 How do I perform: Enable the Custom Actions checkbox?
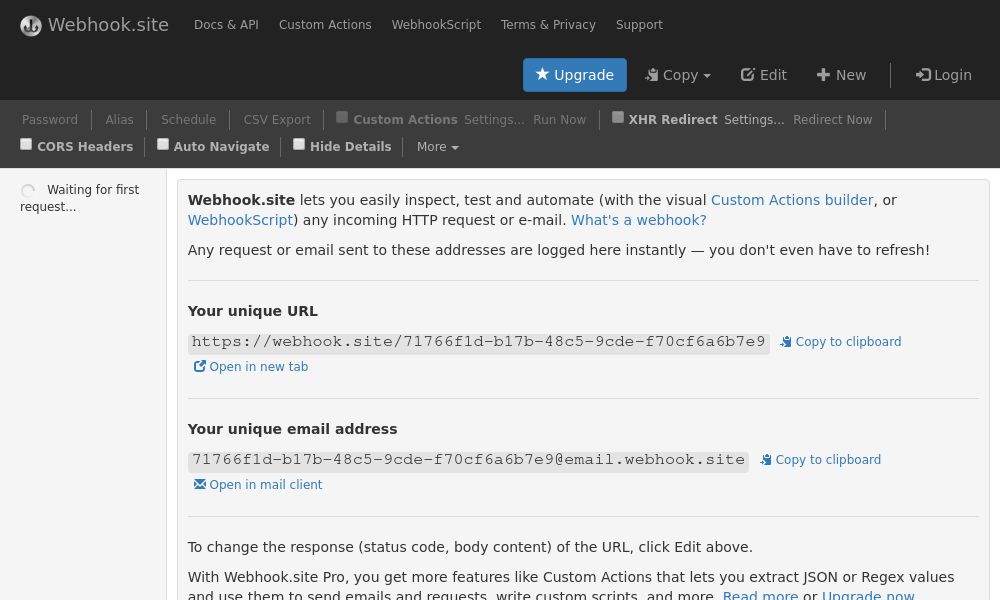point(342,117)
